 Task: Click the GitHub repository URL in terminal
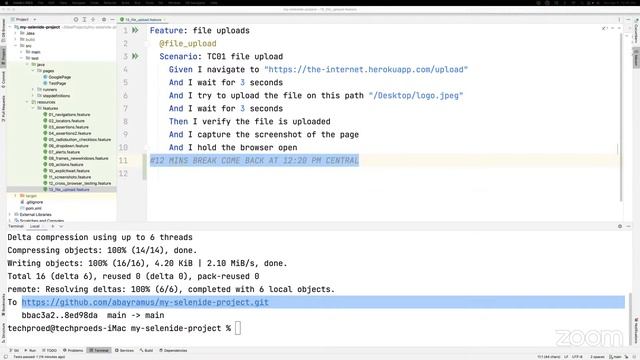(x=145, y=302)
